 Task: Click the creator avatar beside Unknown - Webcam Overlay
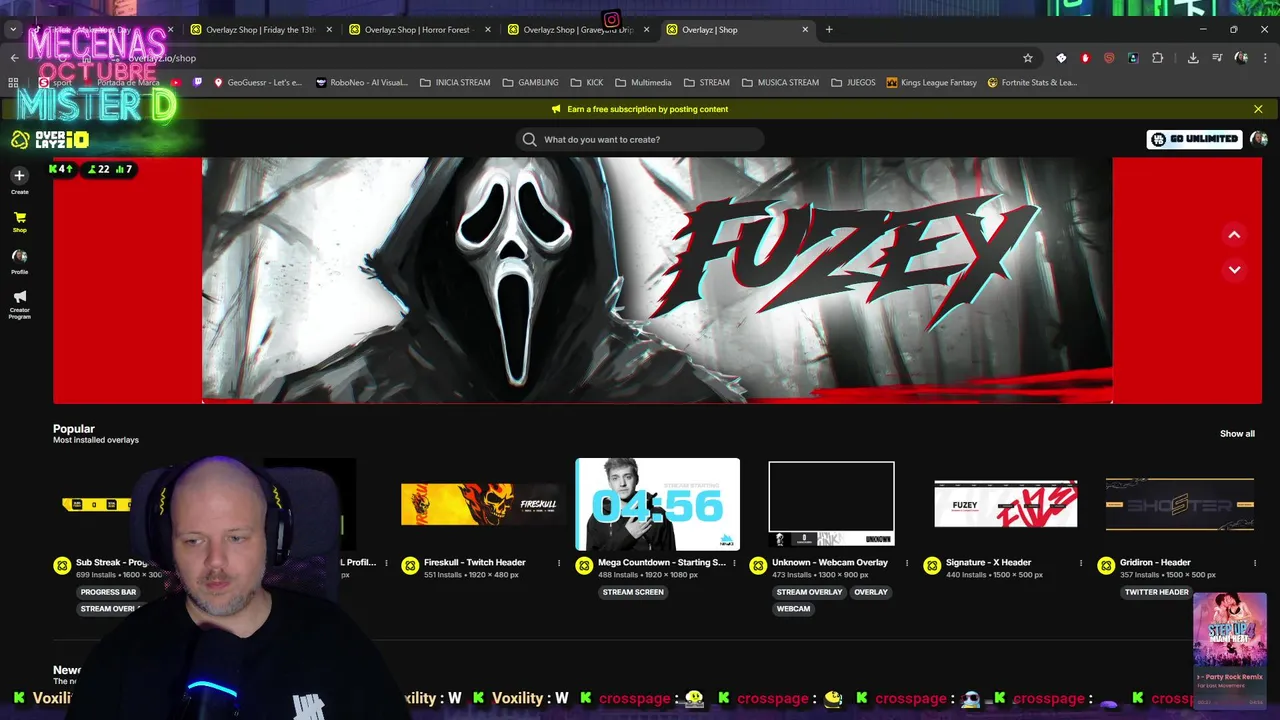[x=758, y=566]
